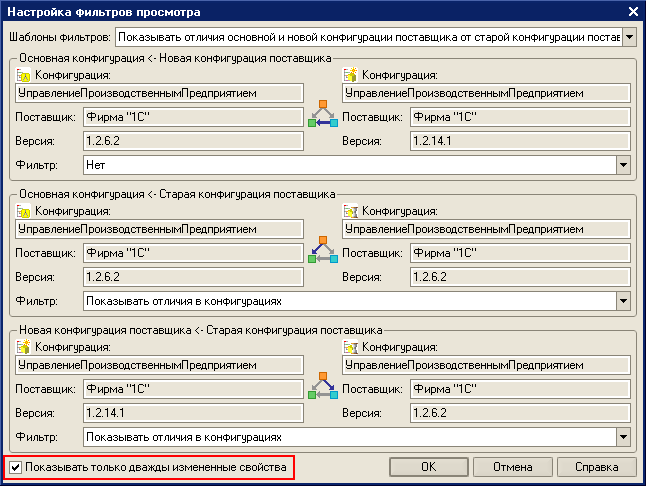Screen dimensions: 646x486
Task: Click group title 'Основная конфигурация <- Старая конфигурация поставщика'
Action: (x=177, y=194)
